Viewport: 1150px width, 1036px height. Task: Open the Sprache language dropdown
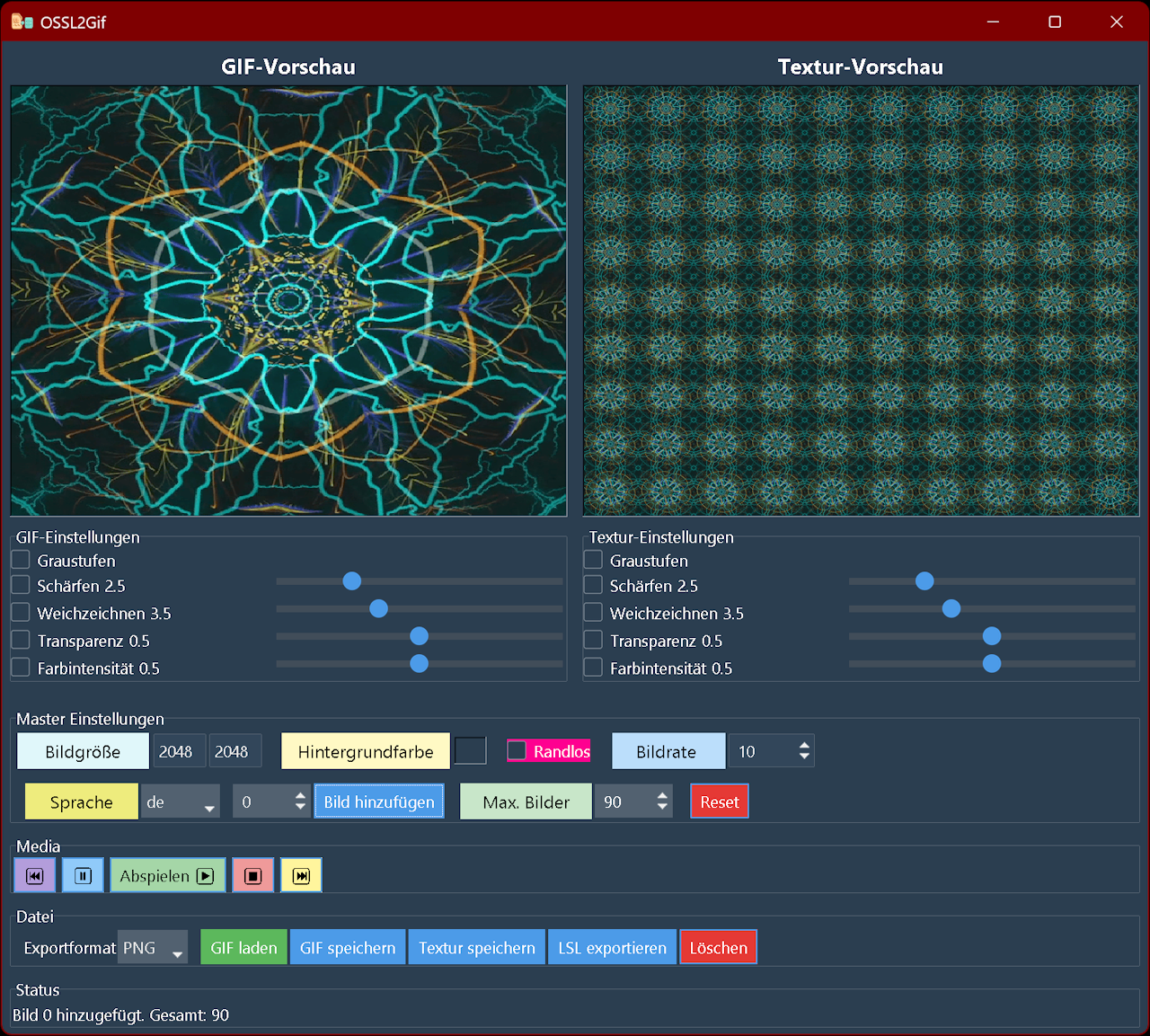[x=180, y=802]
